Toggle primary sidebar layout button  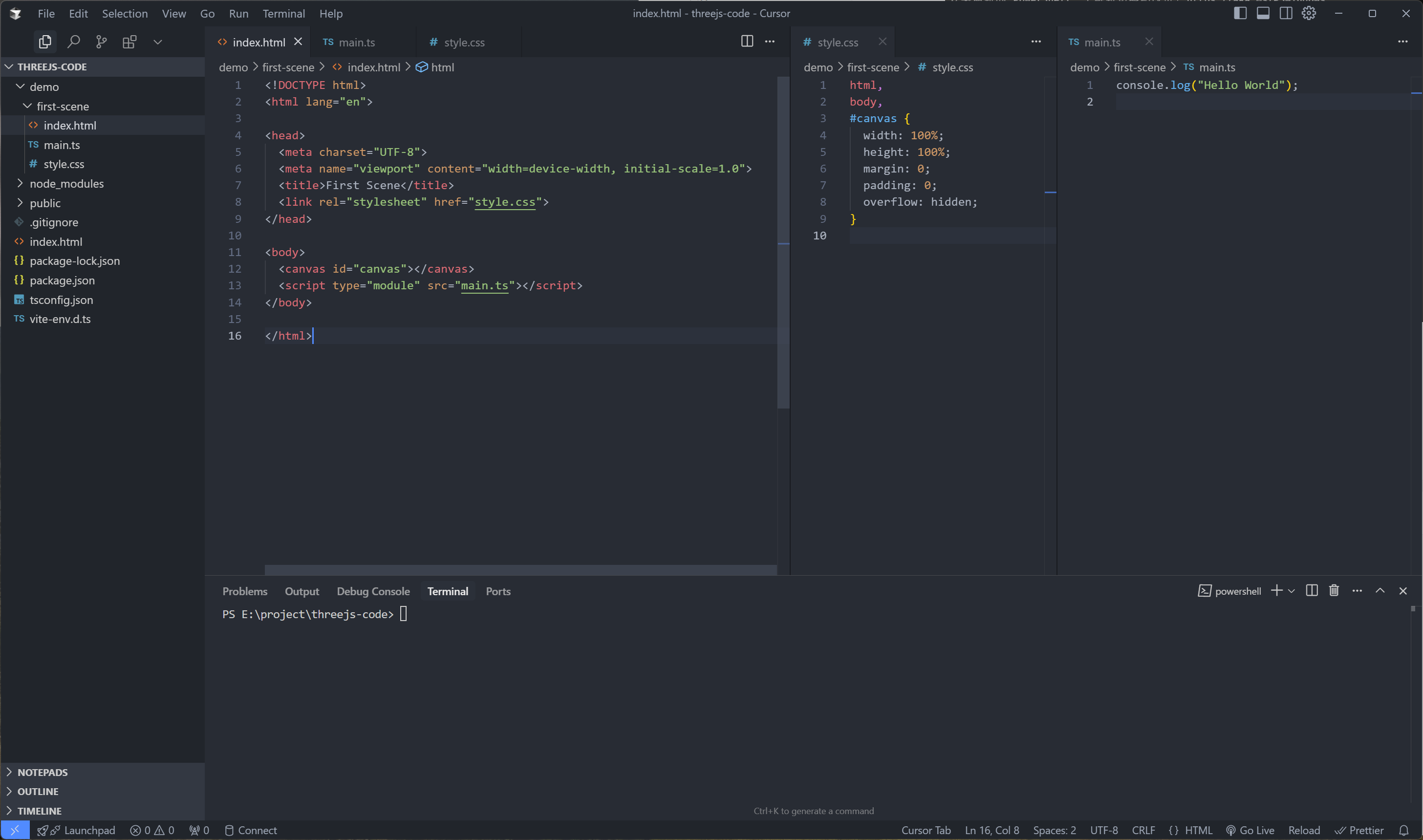click(x=1240, y=13)
